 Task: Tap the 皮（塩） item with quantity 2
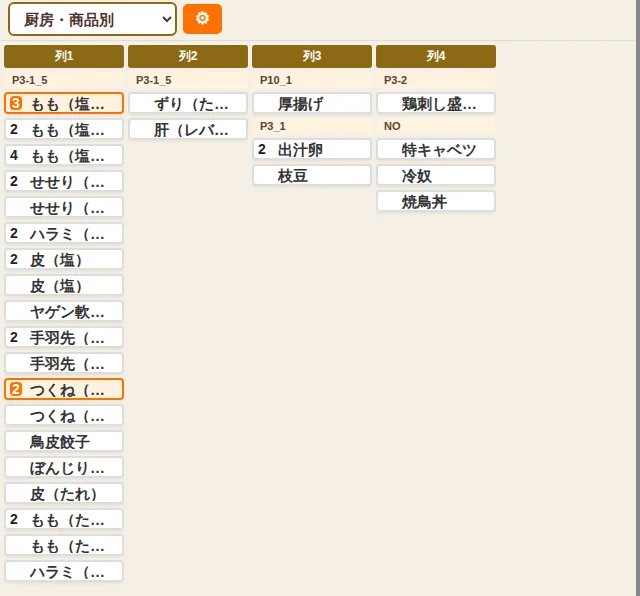[64, 259]
